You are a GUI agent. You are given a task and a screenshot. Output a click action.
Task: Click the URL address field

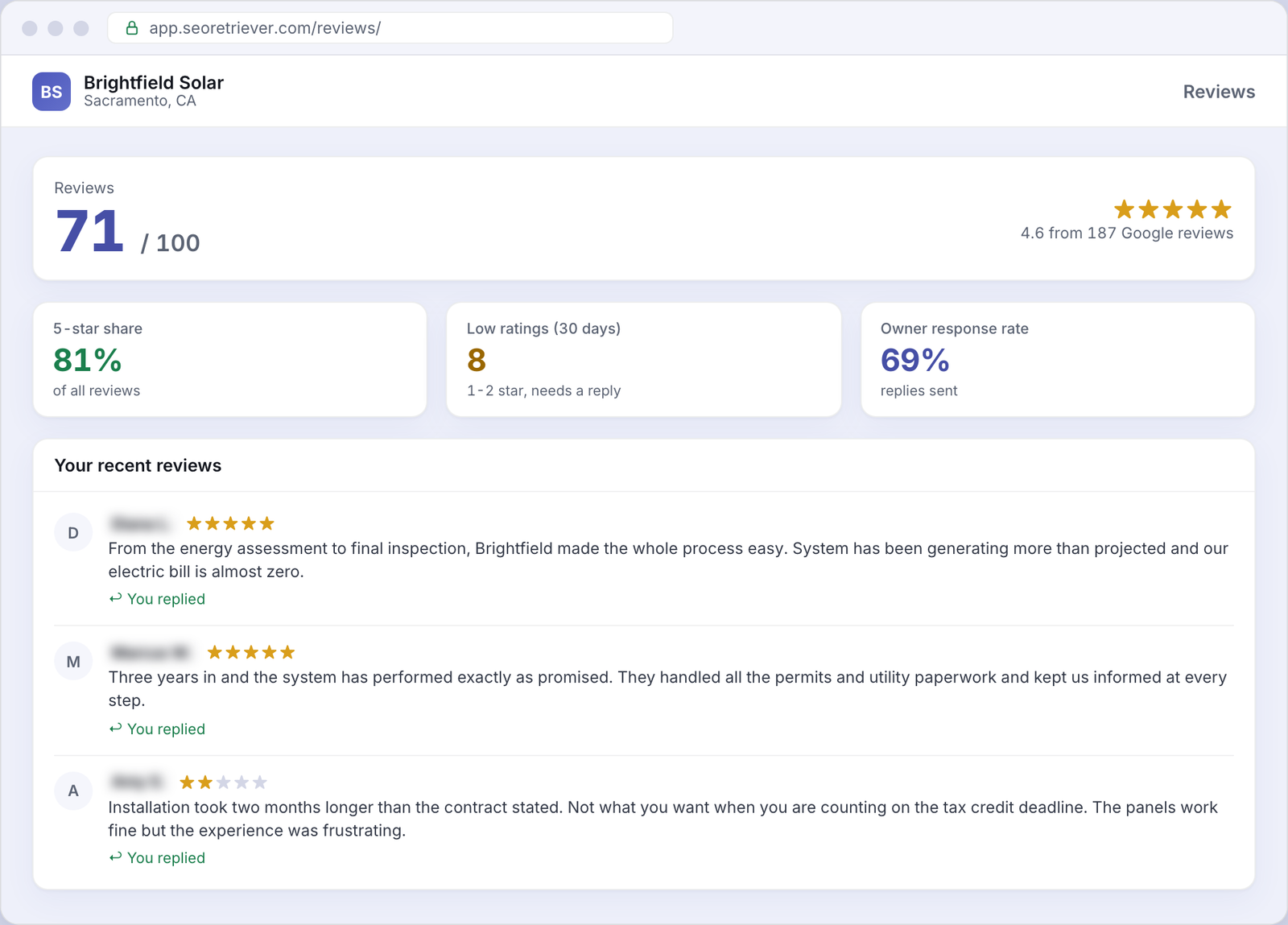[x=390, y=28]
